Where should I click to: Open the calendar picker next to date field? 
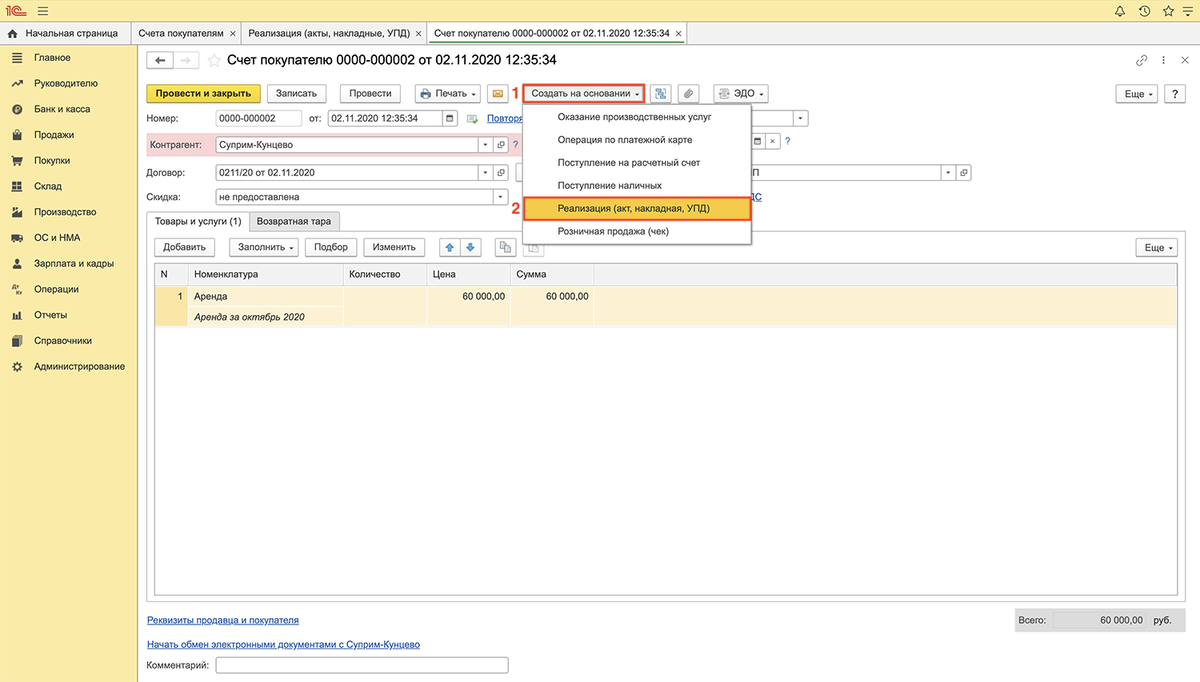click(x=450, y=118)
